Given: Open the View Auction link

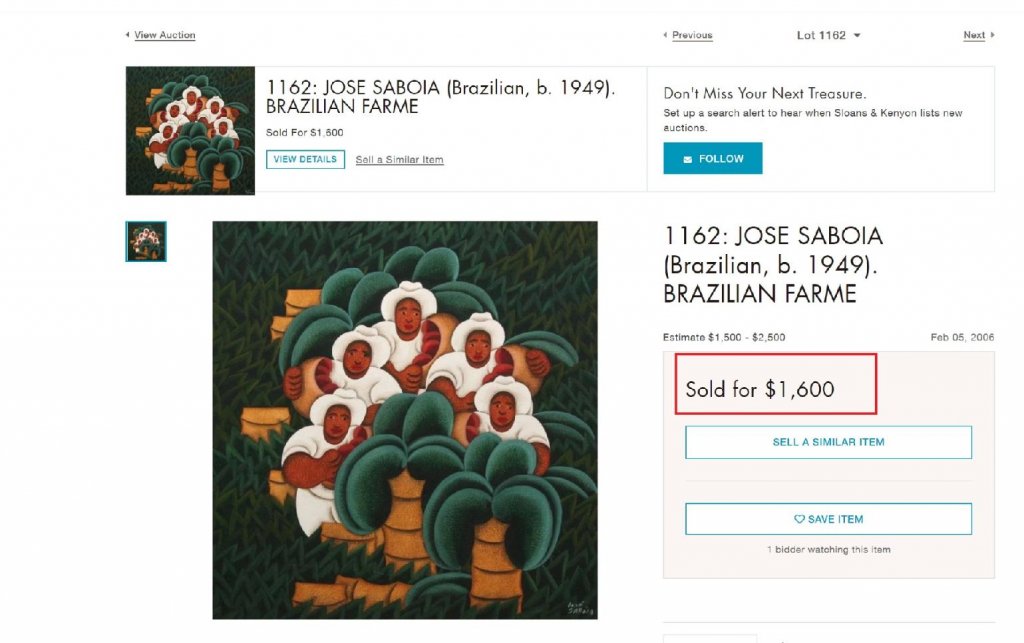Looking at the screenshot, I should pos(165,35).
